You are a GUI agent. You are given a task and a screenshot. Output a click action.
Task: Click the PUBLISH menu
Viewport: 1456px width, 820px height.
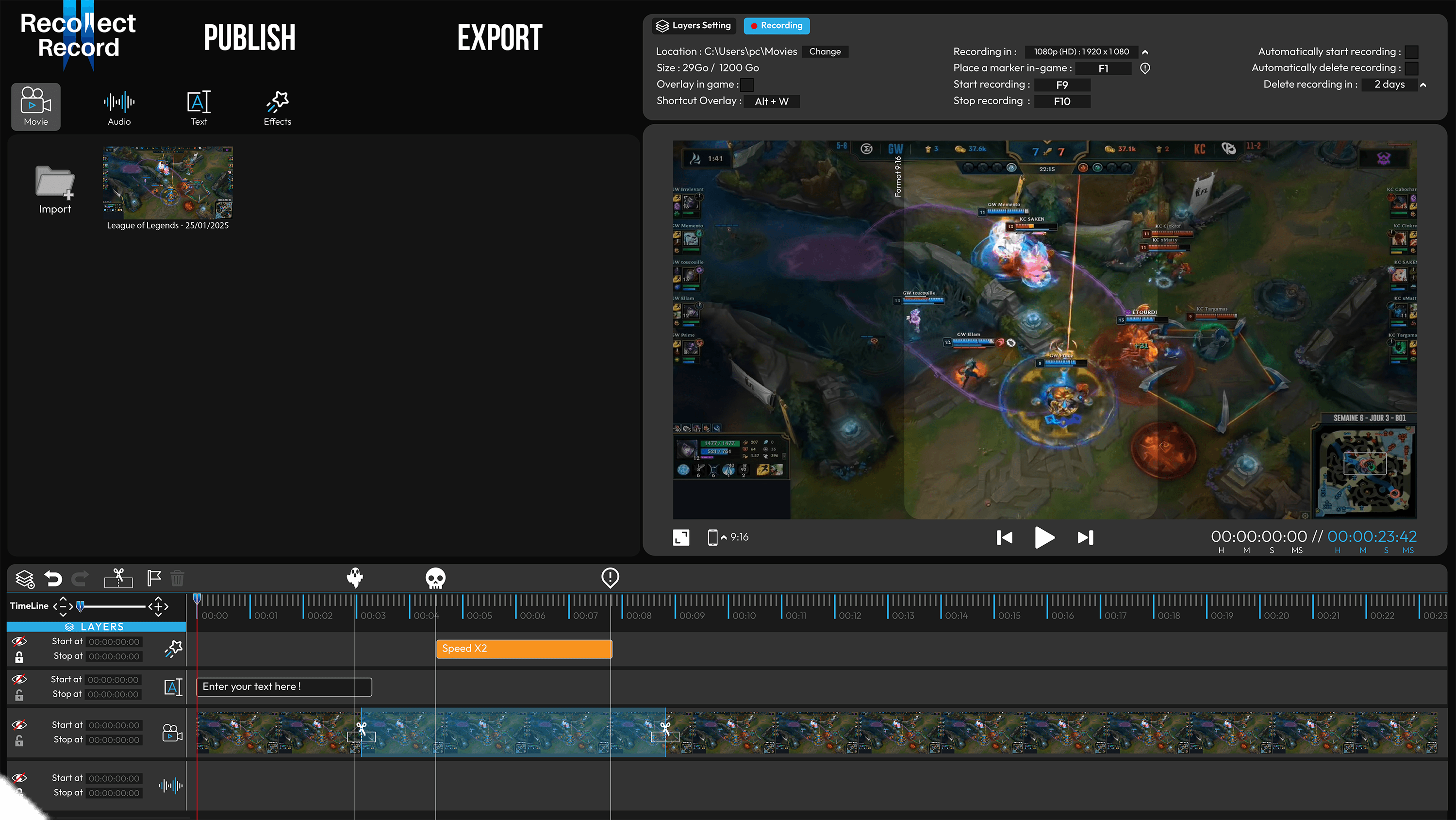coord(249,37)
